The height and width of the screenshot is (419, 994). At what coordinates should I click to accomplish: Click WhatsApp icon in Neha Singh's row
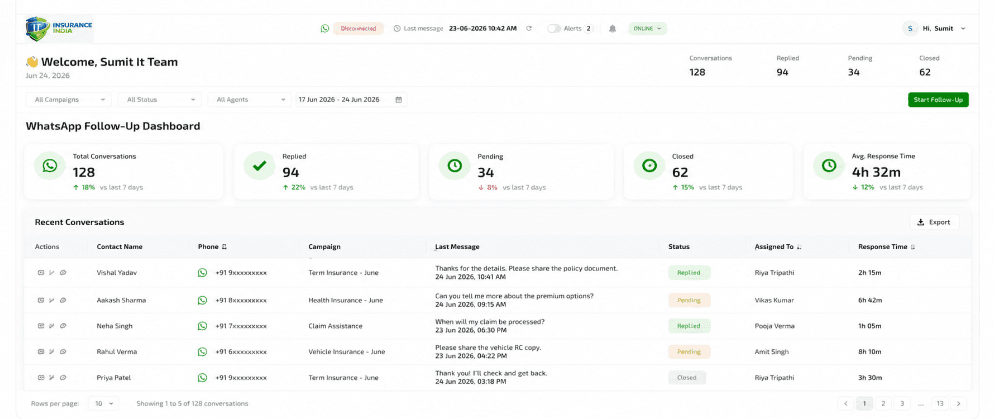pyautogui.click(x=202, y=326)
